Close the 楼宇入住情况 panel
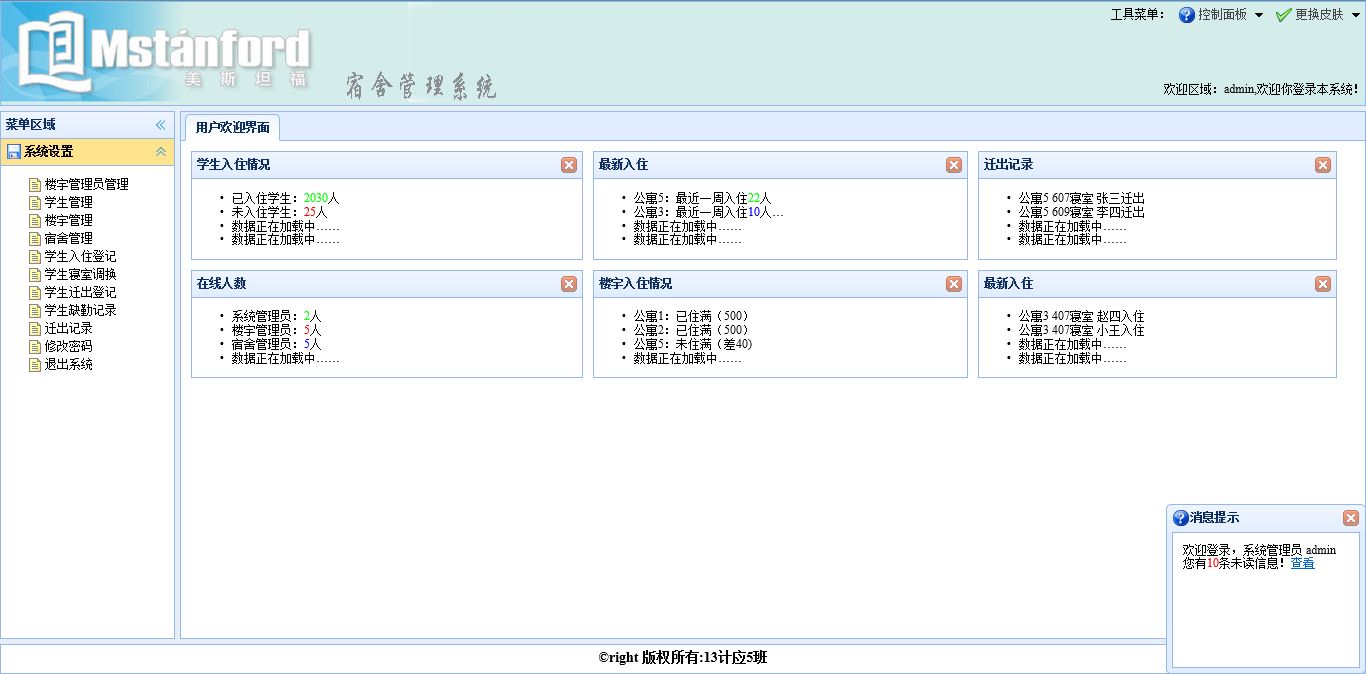 (x=954, y=284)
